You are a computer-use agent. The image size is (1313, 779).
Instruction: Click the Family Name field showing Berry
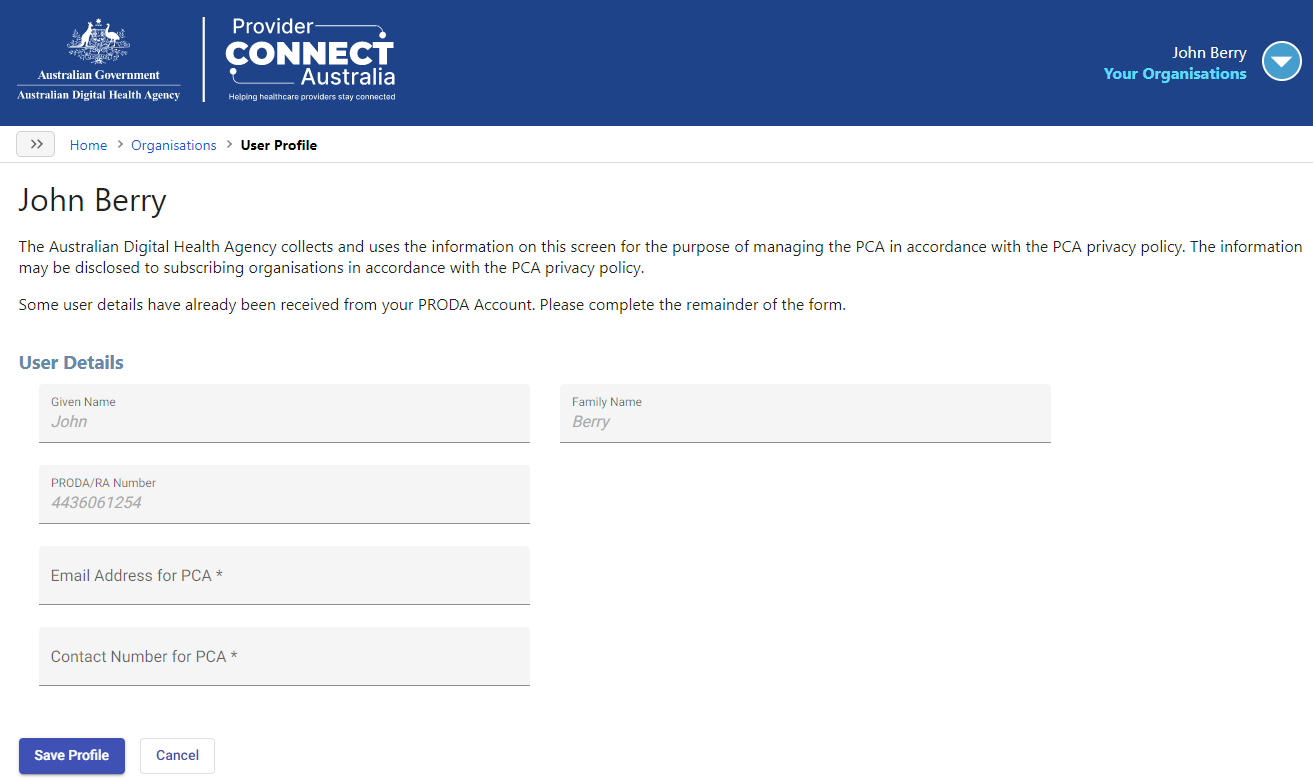[805, 413]
